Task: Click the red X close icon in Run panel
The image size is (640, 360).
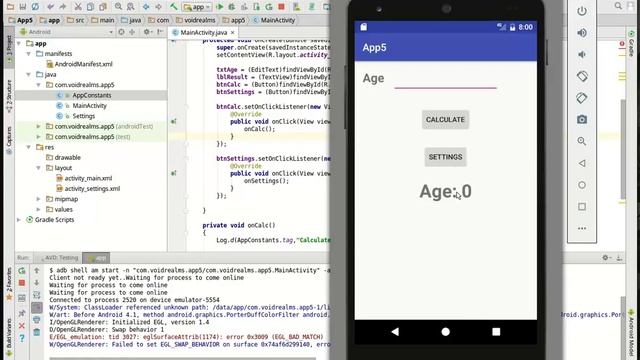Action: [22, 326]
